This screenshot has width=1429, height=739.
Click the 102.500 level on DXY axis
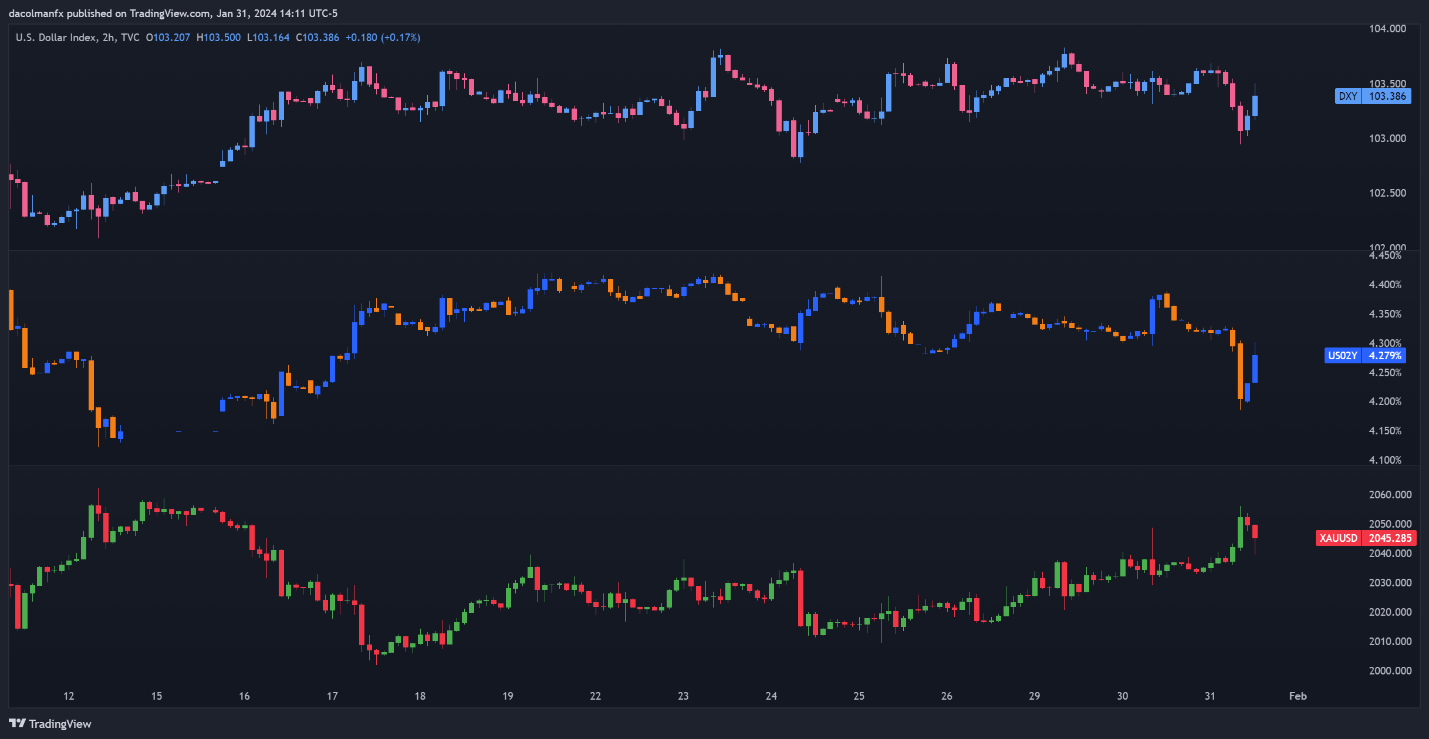click(x=1387, y=193)
